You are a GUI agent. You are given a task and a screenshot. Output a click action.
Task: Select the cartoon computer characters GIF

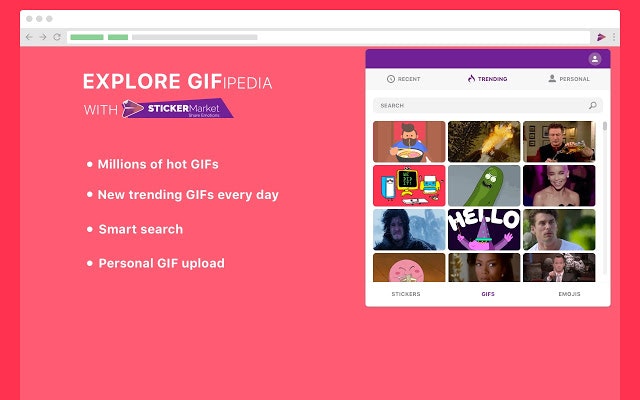pos(409,186)
